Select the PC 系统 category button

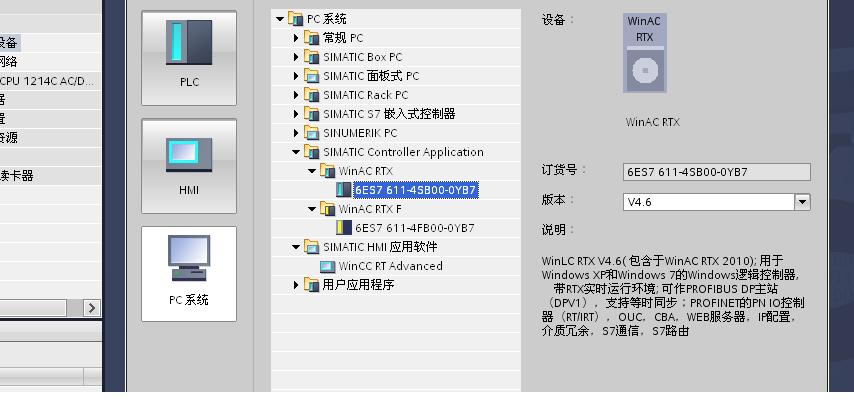pos(189,274)
